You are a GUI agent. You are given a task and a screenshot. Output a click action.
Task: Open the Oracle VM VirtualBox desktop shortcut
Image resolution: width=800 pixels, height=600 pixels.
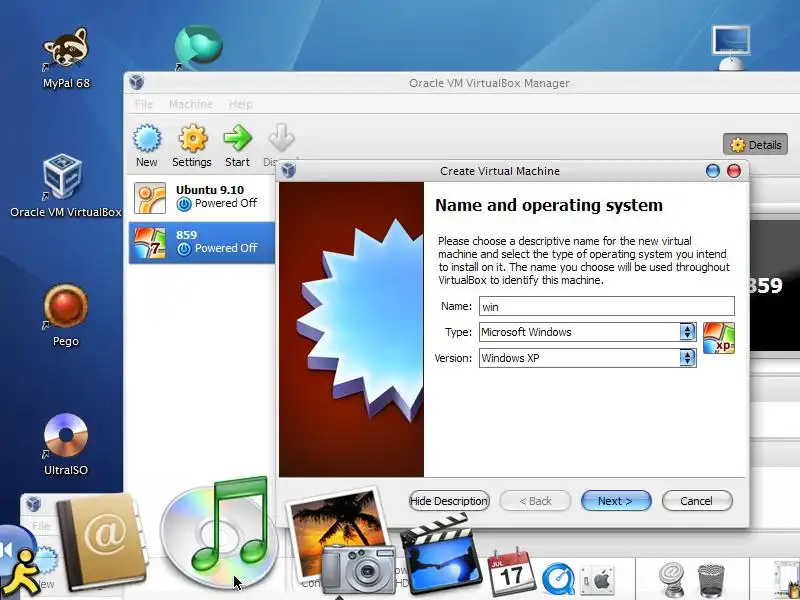pos(65,186)
